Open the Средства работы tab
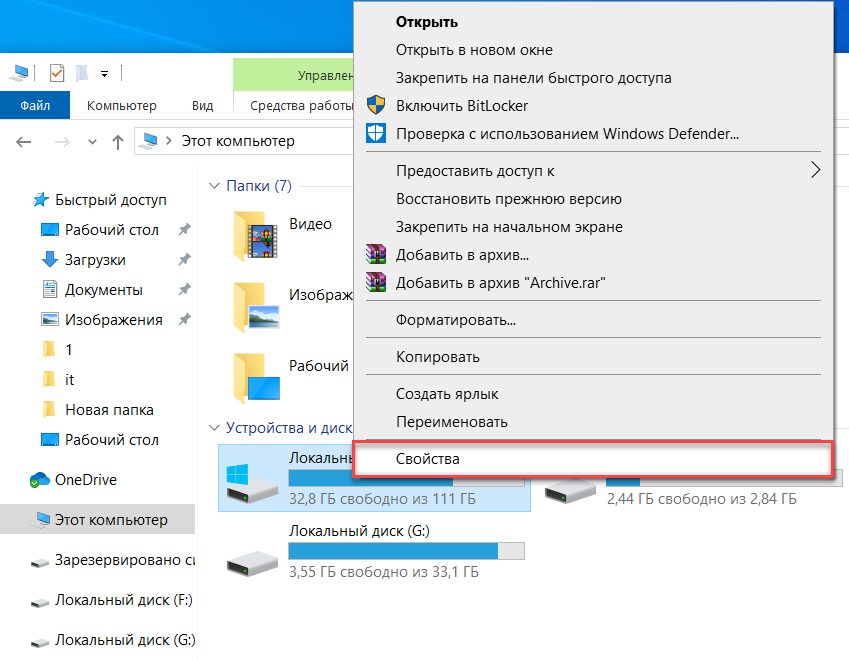The image size is (849, 661). pos(301,106)
